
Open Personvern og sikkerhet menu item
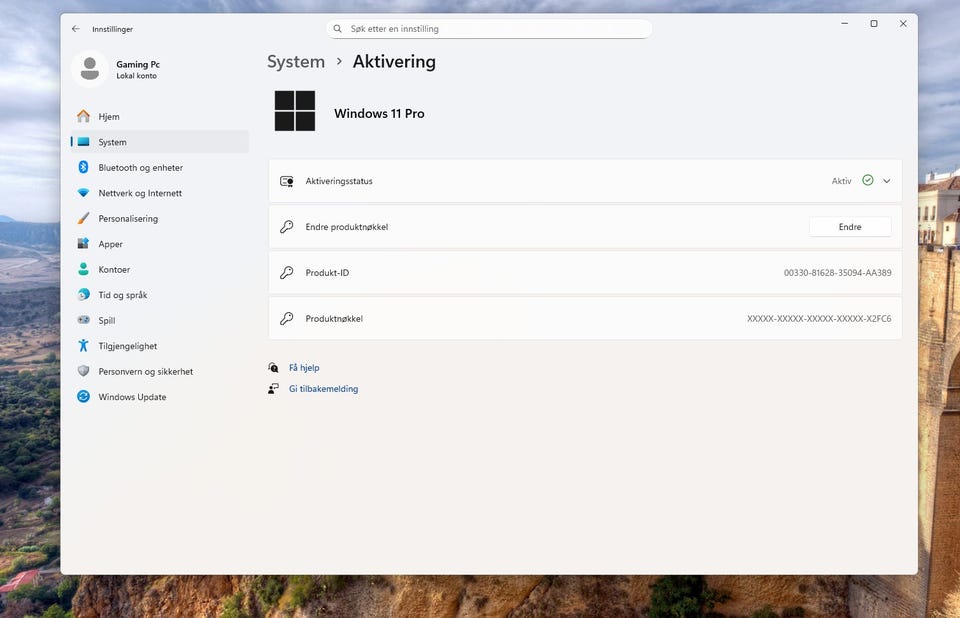click(x=145, y=372)
